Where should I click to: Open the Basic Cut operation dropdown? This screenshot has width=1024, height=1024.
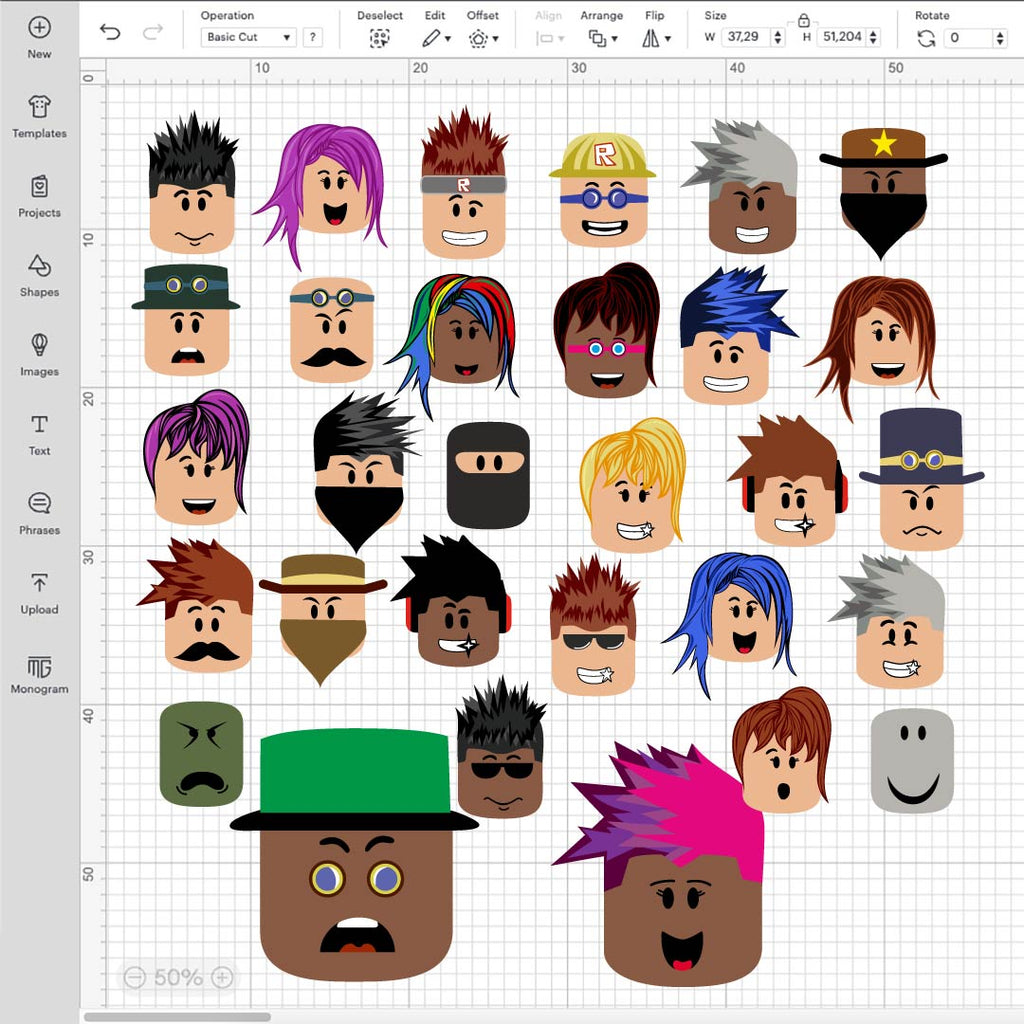(x=248, y=37)
